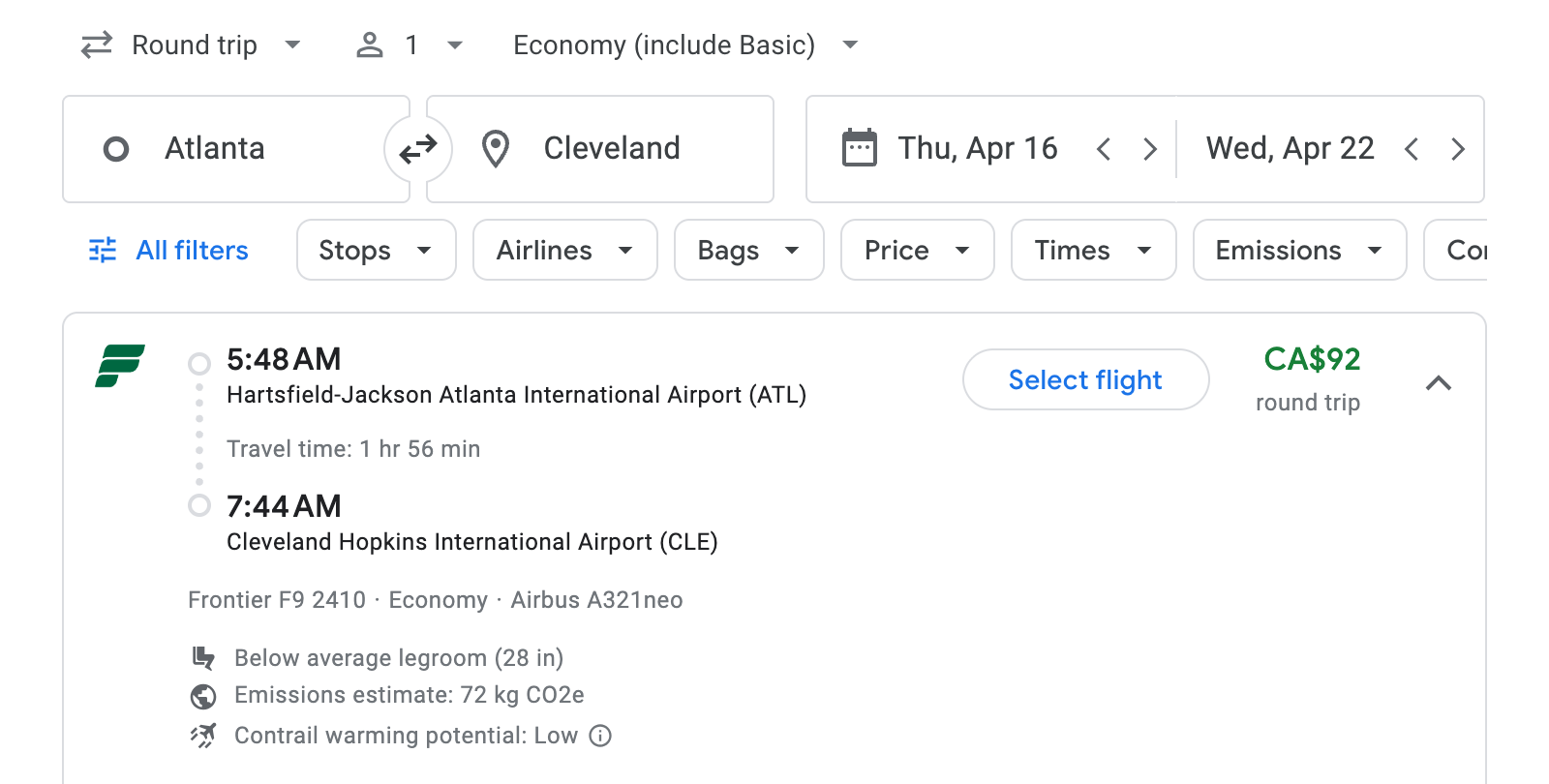Click the Atlanta origin input field
This screenshot has width=1549, height=784.
tap(237, 148)
